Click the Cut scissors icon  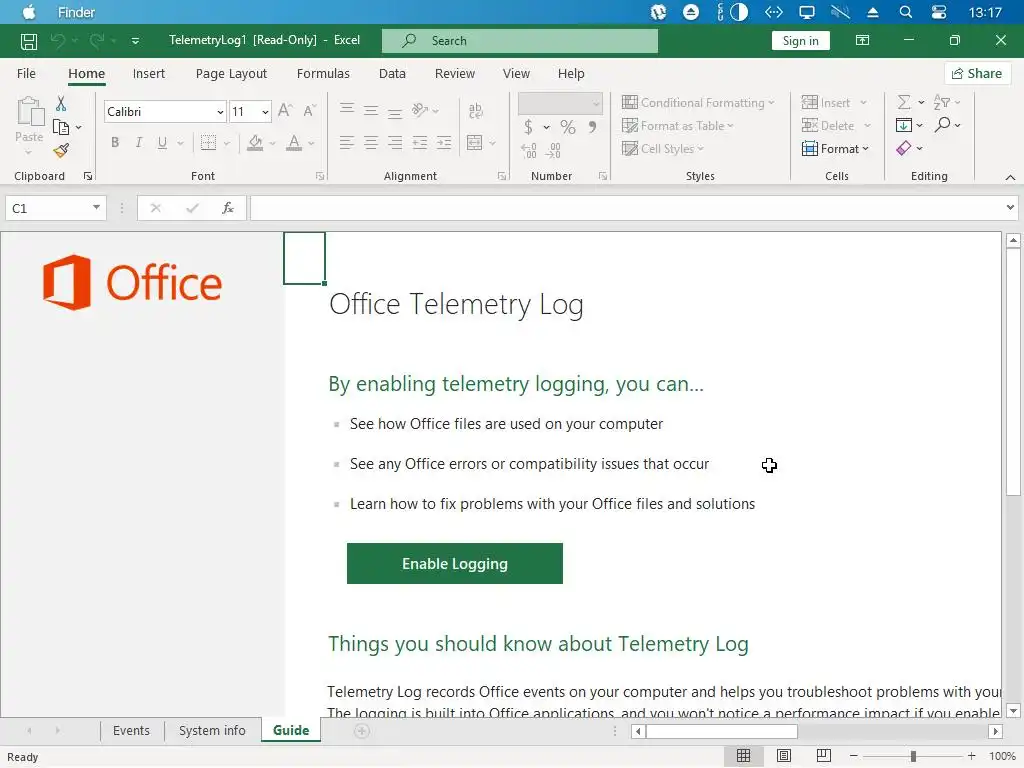tap(61, 103)
